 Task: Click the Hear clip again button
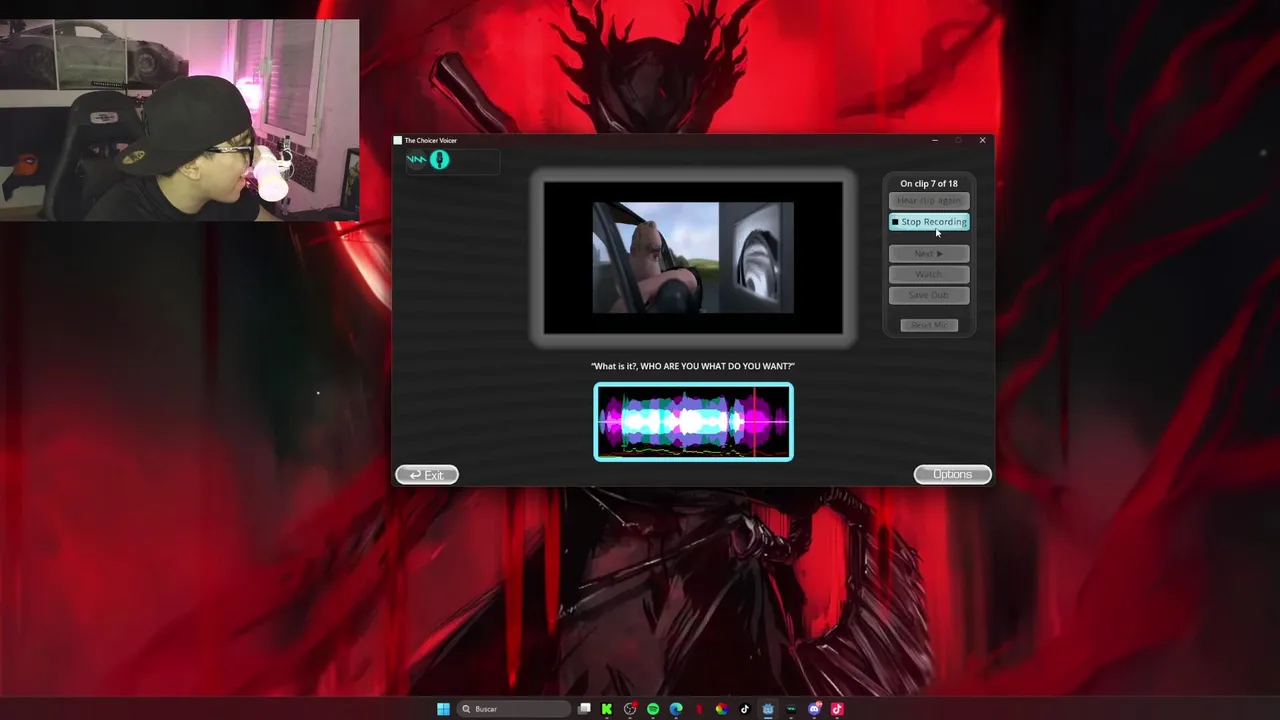tap(929, 201)
